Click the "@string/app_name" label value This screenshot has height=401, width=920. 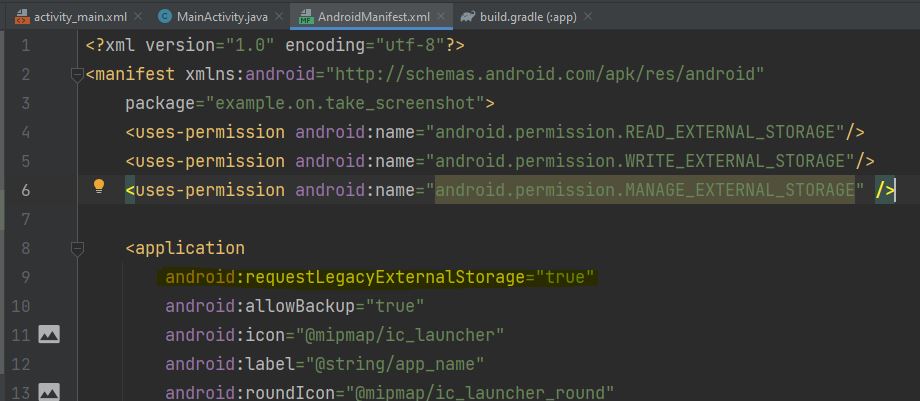pos(394,364)
